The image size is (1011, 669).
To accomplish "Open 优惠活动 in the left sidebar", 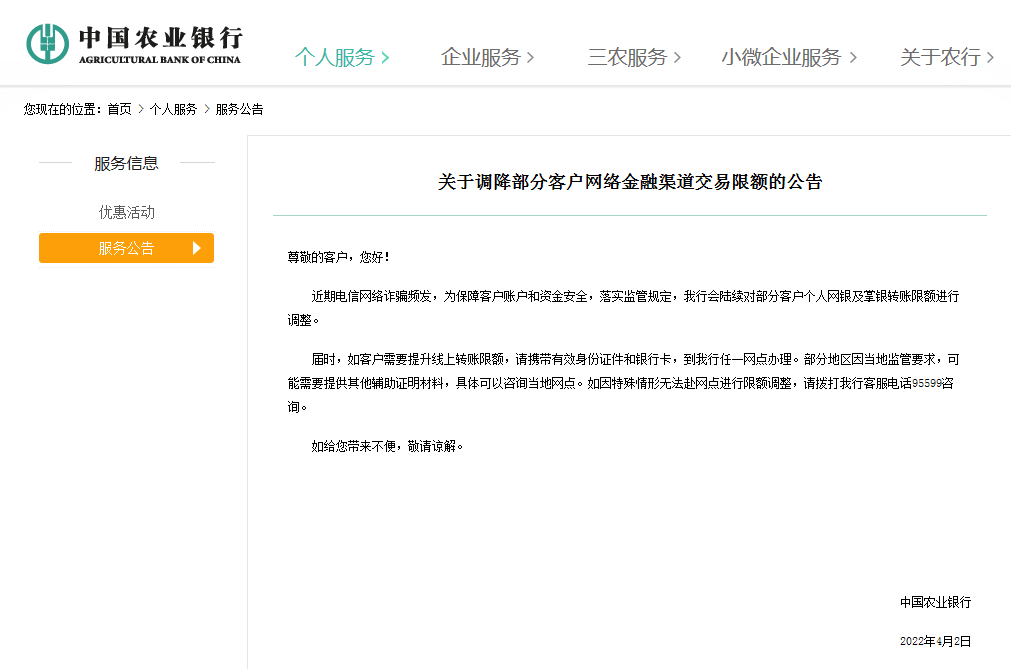I will [126, 212].
